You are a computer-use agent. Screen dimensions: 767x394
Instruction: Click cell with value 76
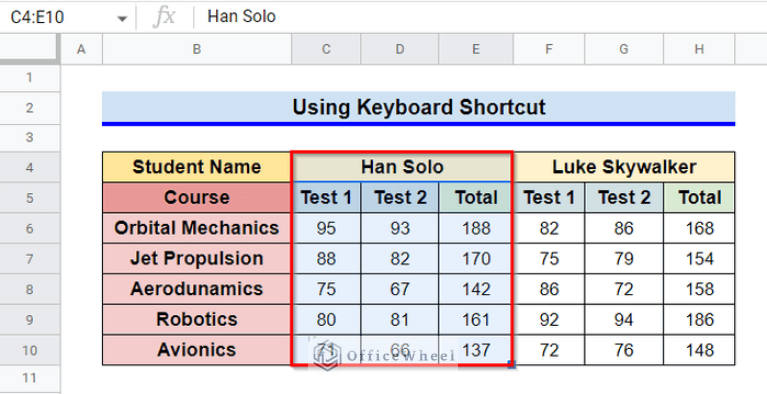[x=624, y=349]
